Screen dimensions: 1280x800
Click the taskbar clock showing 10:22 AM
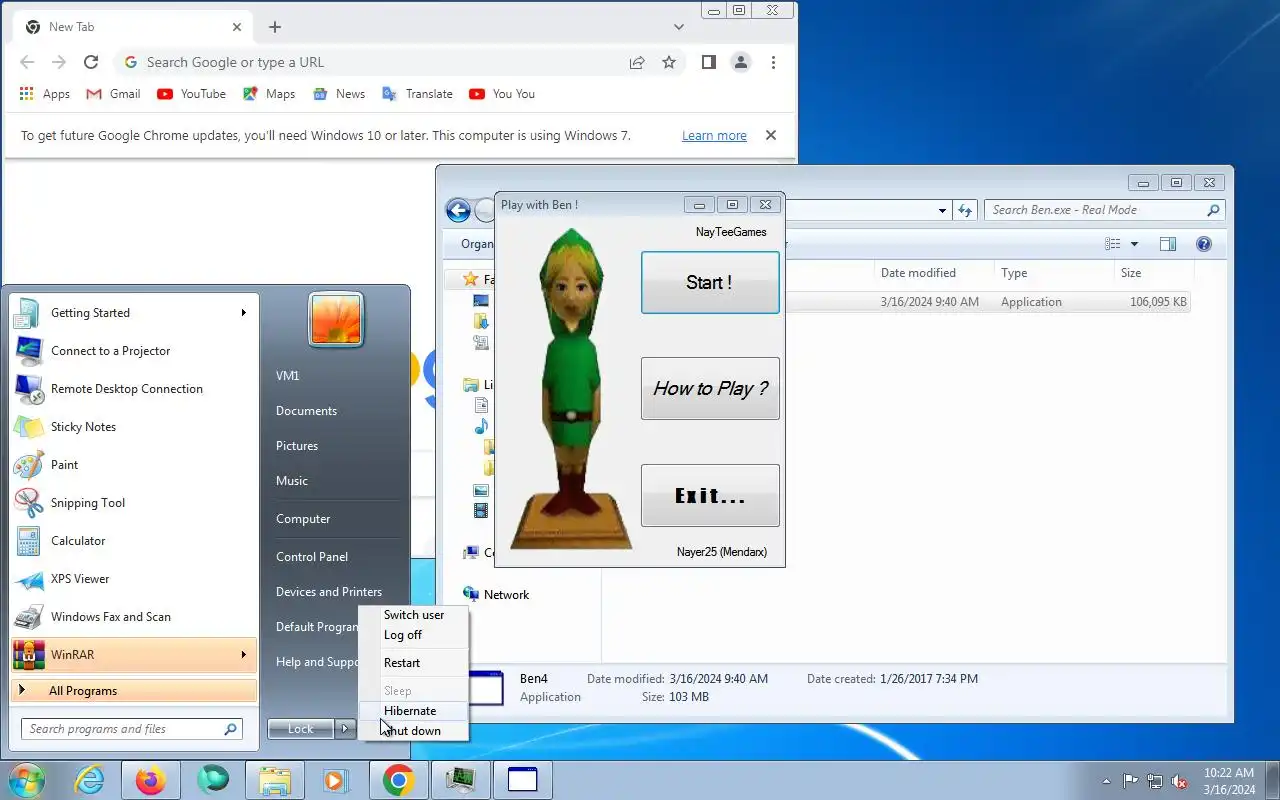coord(1229,781)
